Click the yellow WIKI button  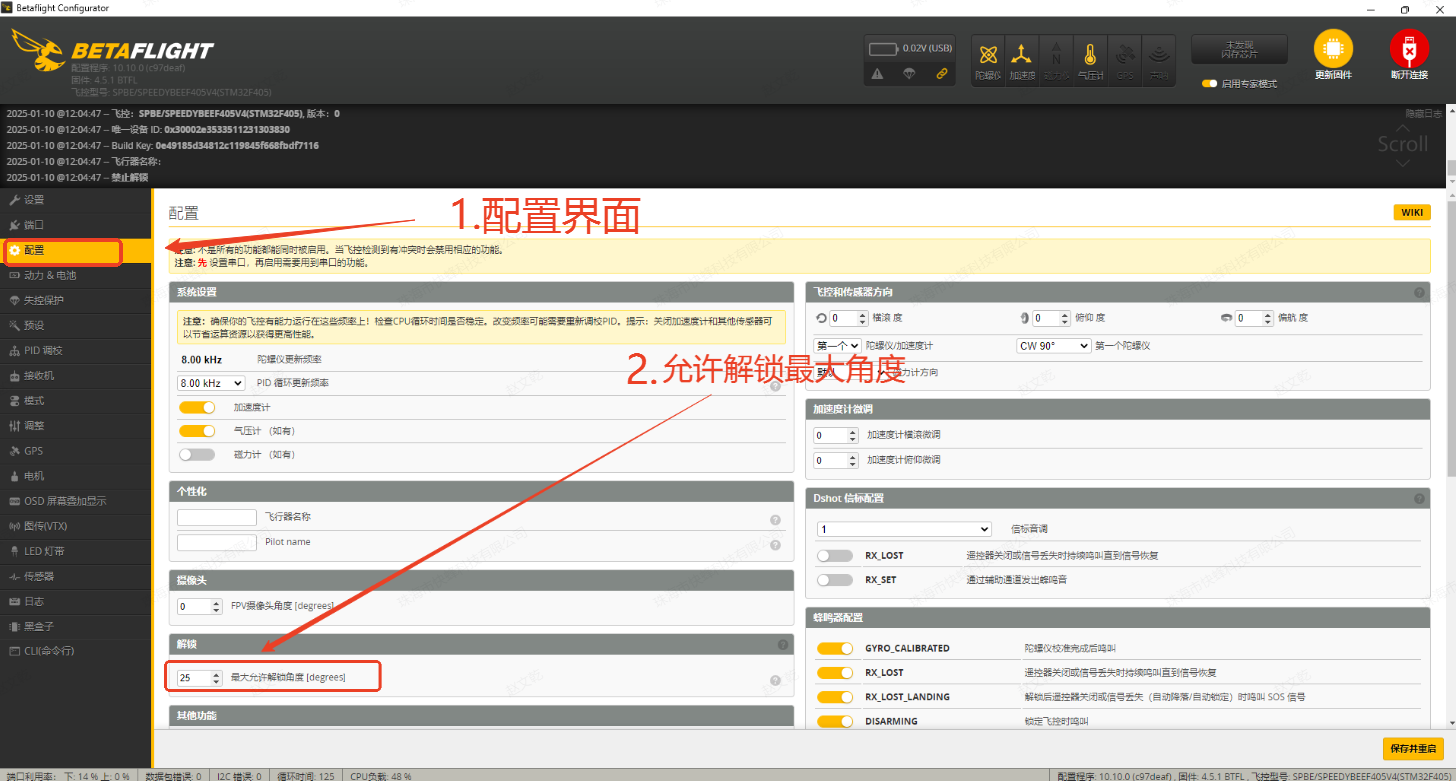point(1411,212)
